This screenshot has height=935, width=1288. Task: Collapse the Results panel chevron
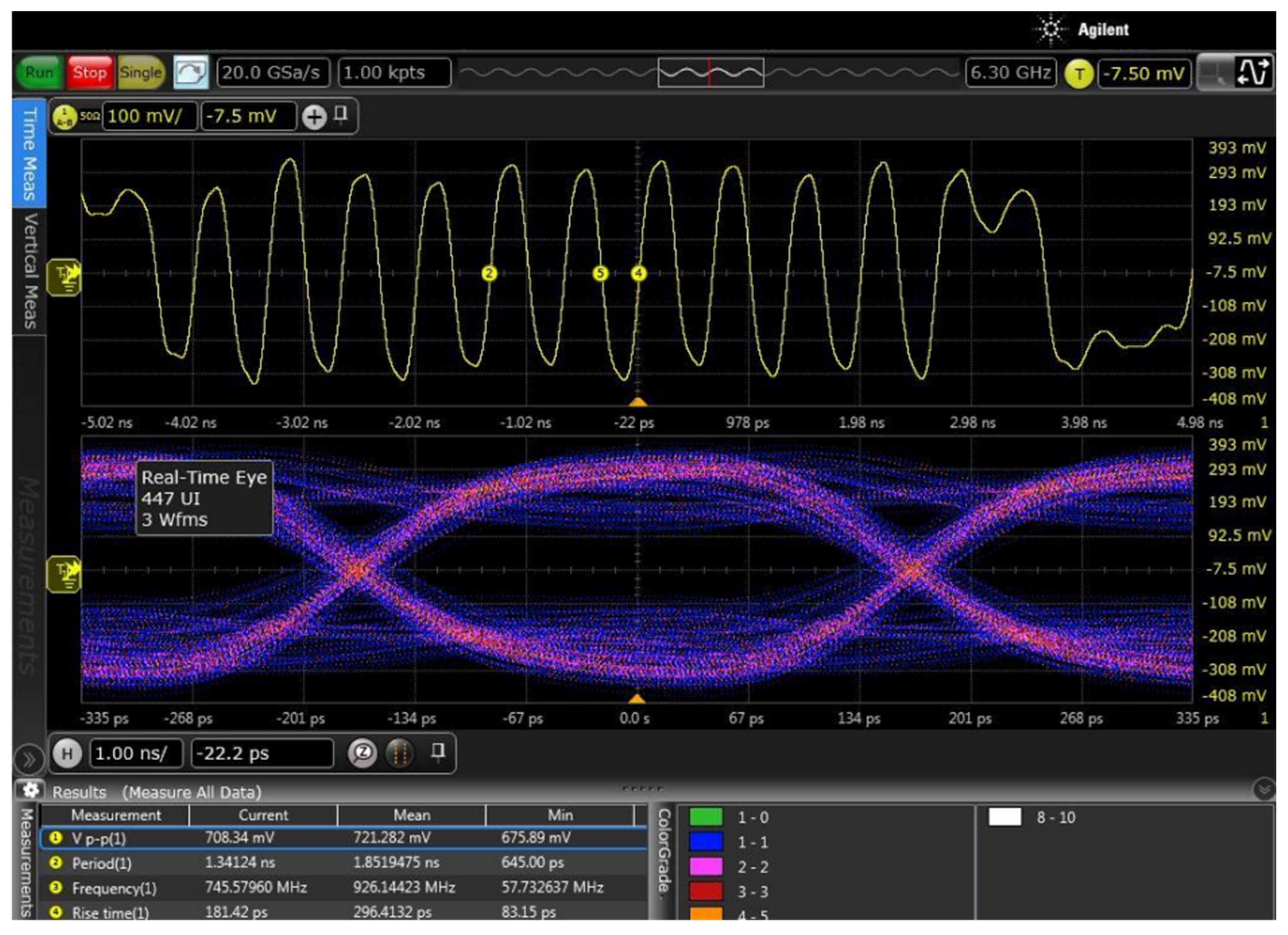pyautogui.click(x=1264, y=789)
